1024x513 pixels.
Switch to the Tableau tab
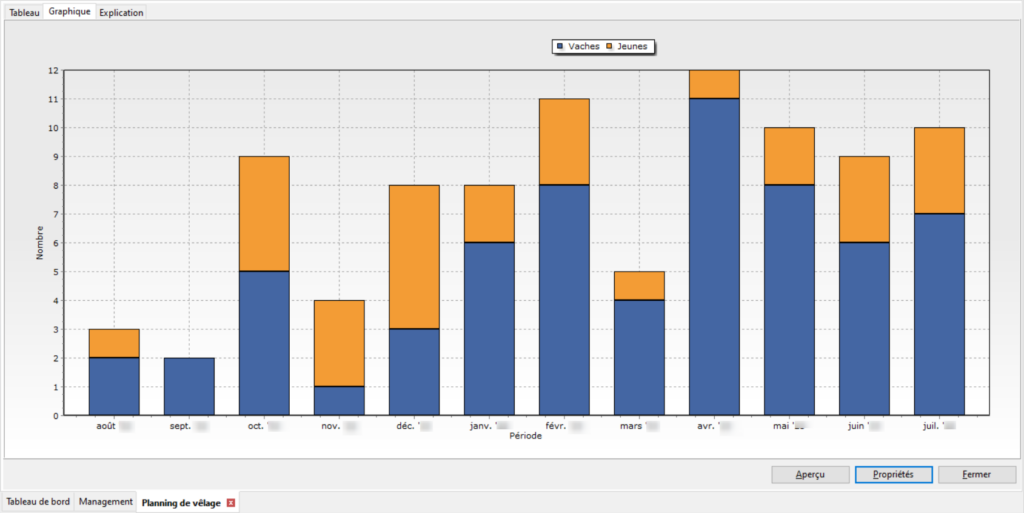[x=24, y=12]
